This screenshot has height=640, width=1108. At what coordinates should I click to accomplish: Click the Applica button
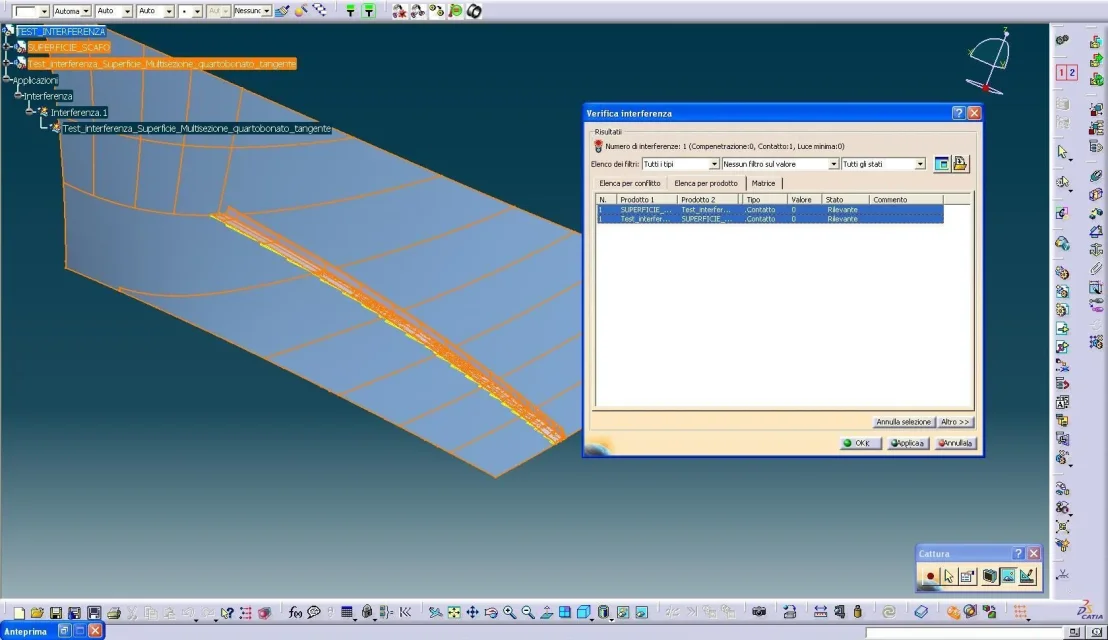[907, 444]
